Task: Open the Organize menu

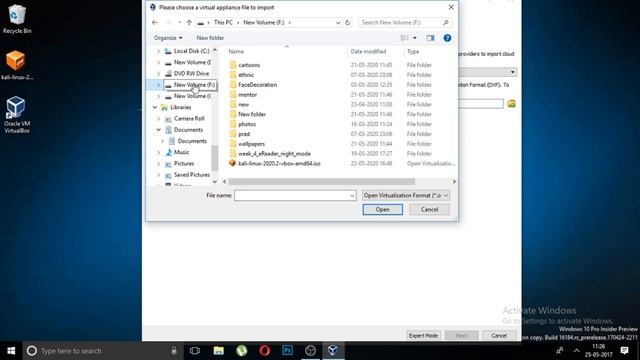Action: (x=168, y=38)
